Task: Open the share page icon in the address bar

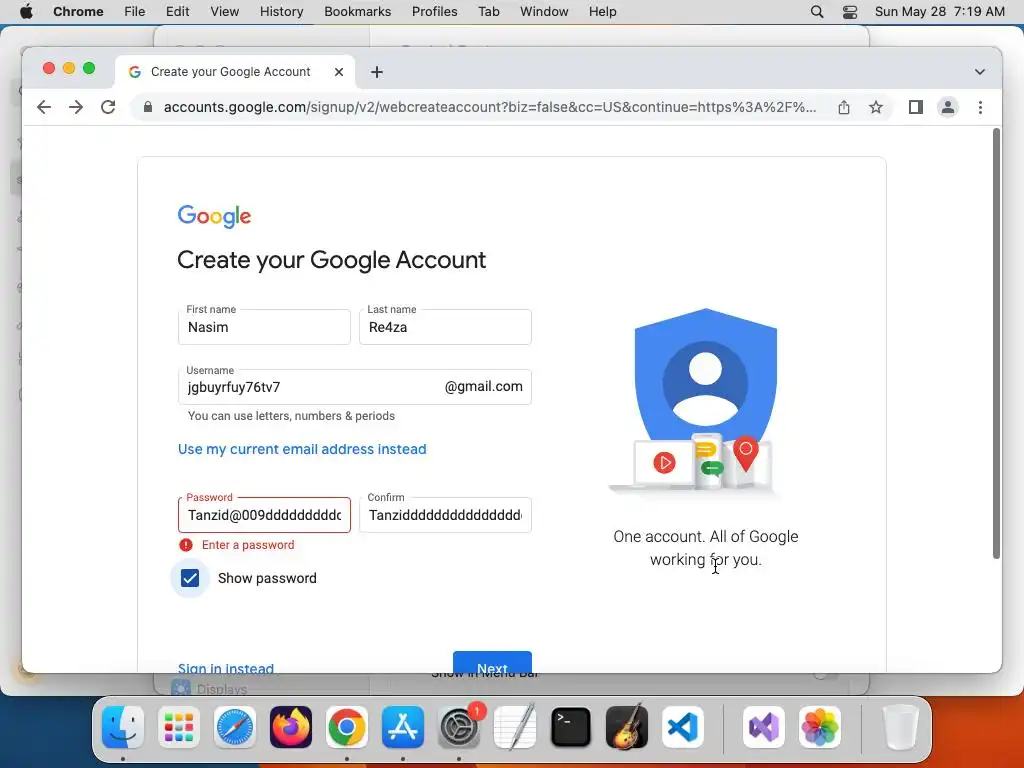Action: 844,107
